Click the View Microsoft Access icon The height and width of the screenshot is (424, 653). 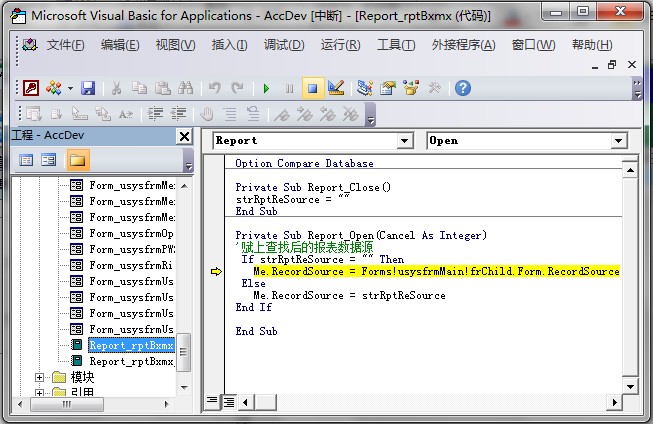(x=31, y=88)
